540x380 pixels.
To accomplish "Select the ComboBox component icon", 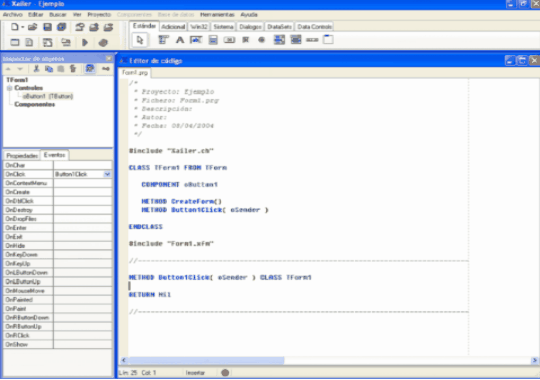I will coord(296,40).
